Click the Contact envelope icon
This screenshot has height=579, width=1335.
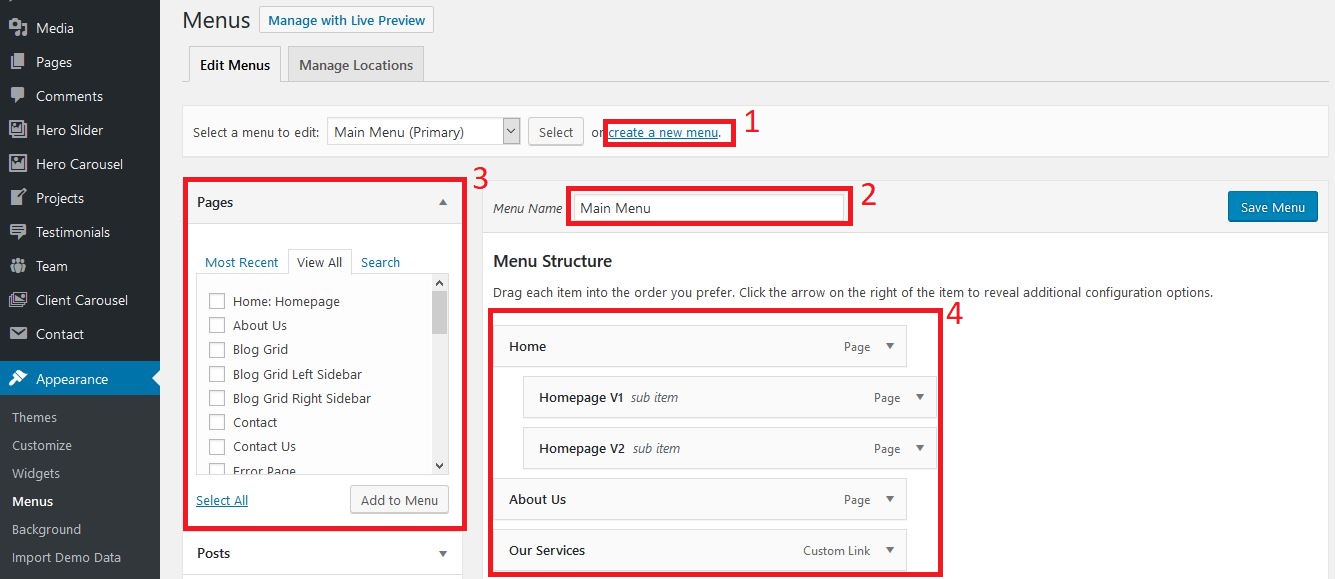[x=18, y=334]
